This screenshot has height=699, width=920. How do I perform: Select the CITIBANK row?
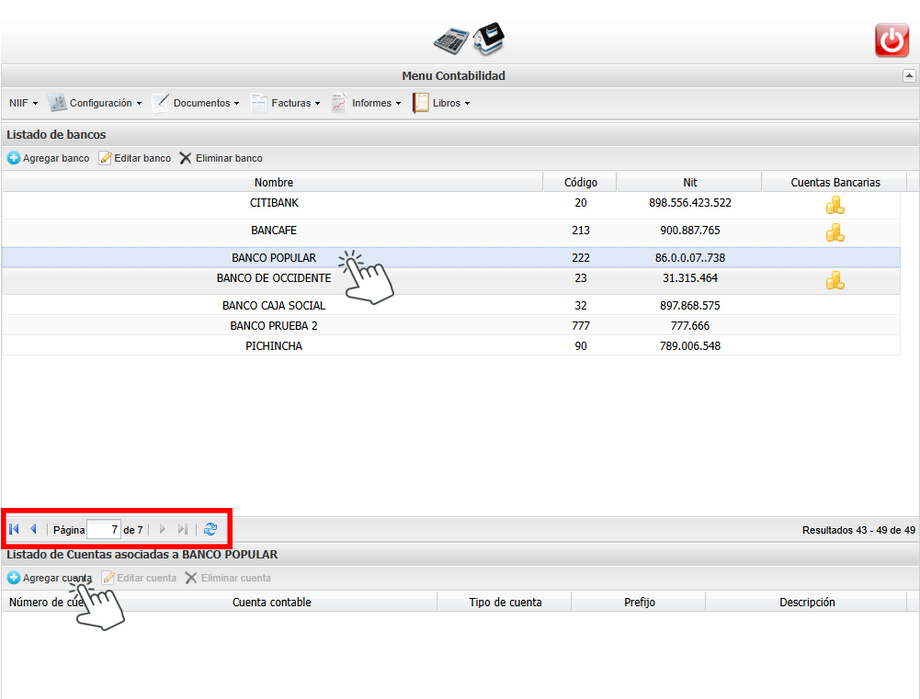pos(451,205)
